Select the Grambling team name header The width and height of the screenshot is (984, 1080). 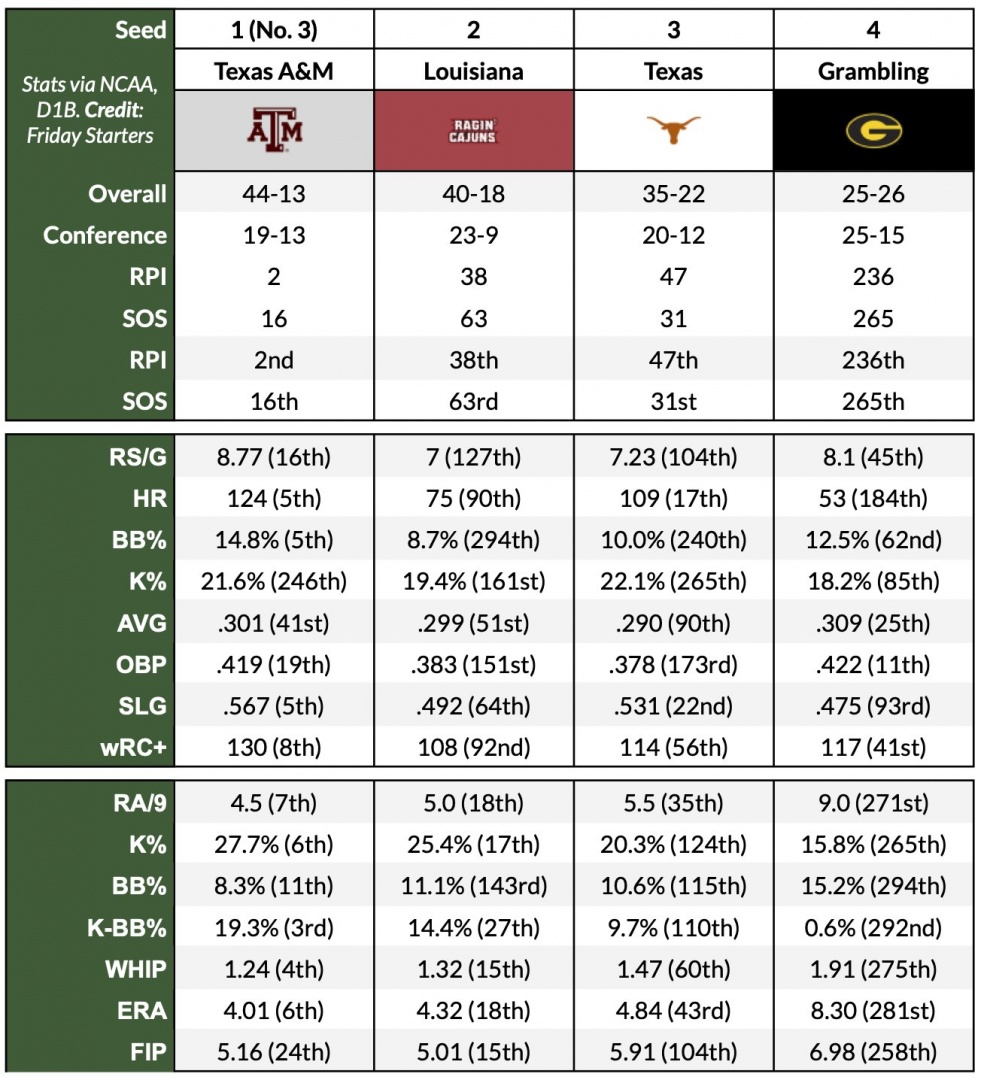click(873, 71)
